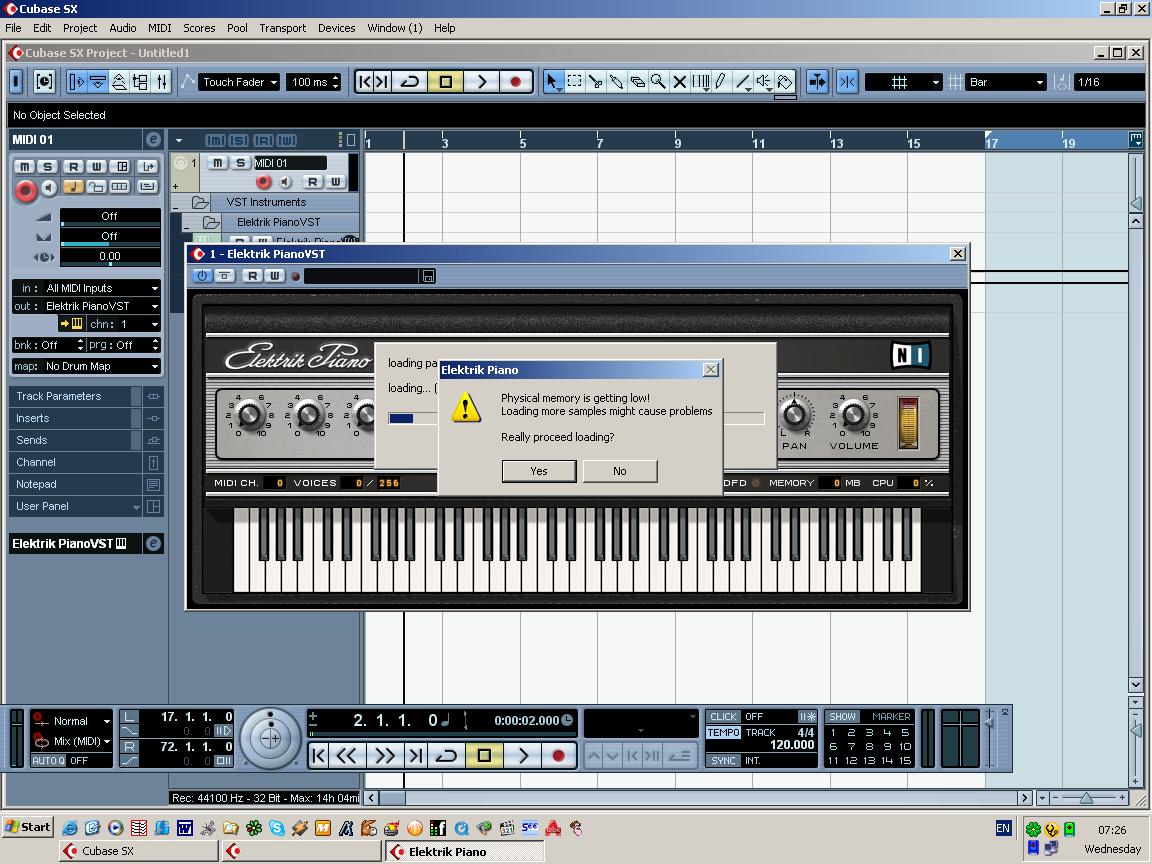Select the Glue tool
Image resolution: width=1152 pixels, height=864 pixels.
click(616, 82)
